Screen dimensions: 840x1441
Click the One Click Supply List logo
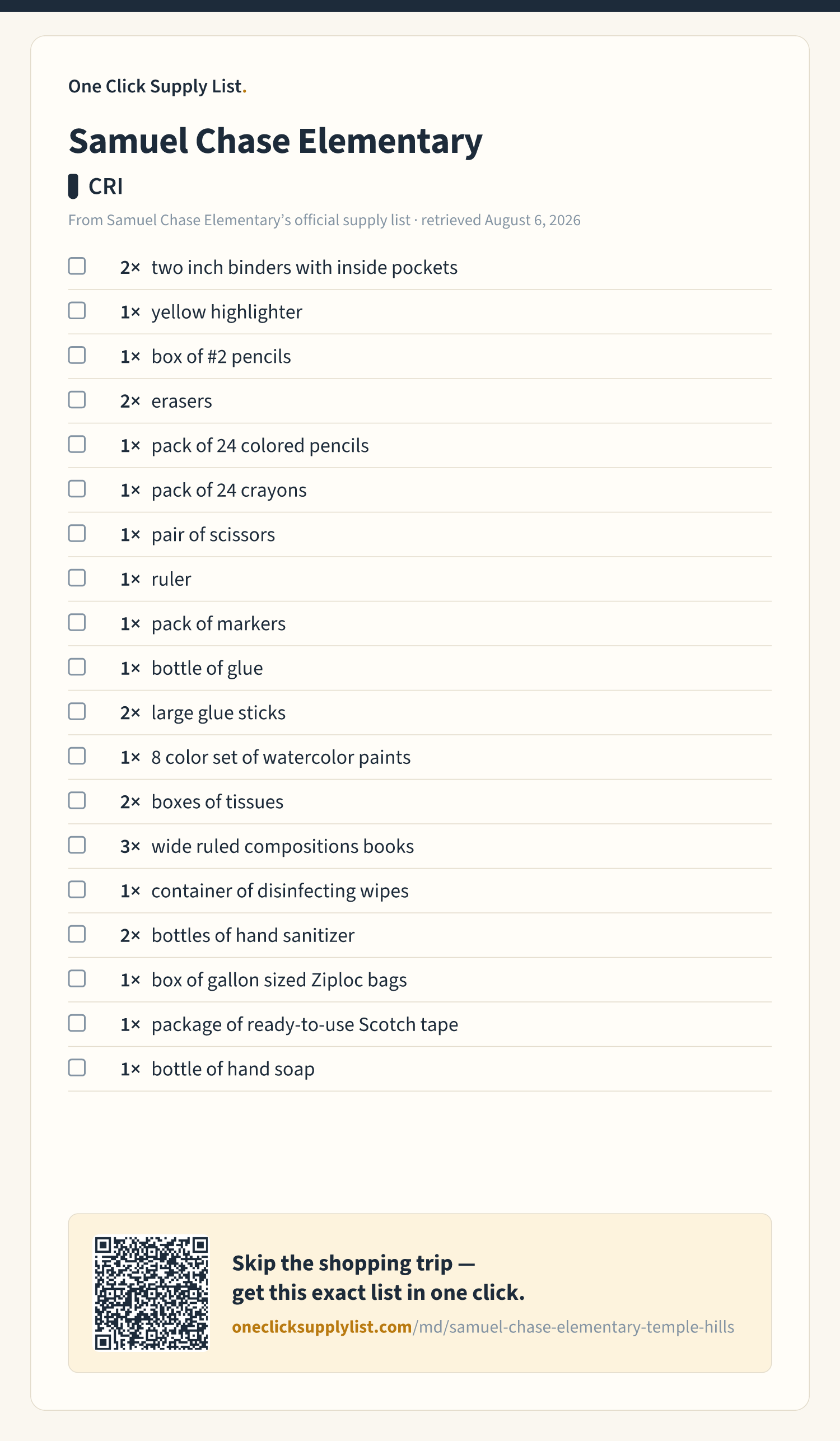pos(157,86)
